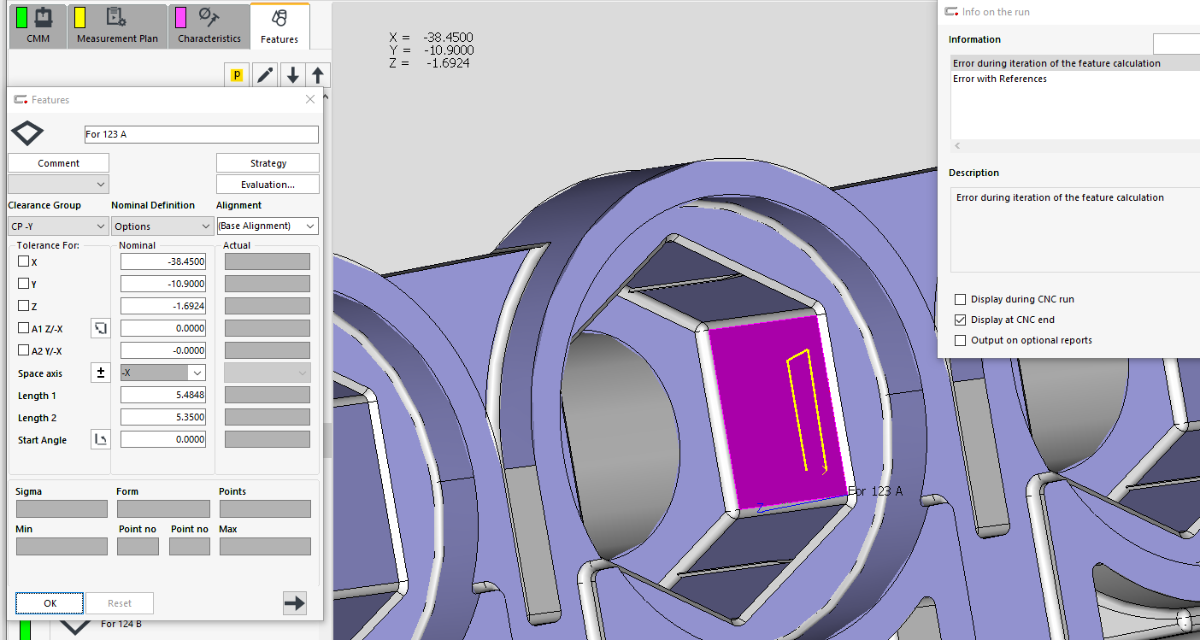
Task: Check the Display during CNC run box
Action: click(x=961, y=299)
